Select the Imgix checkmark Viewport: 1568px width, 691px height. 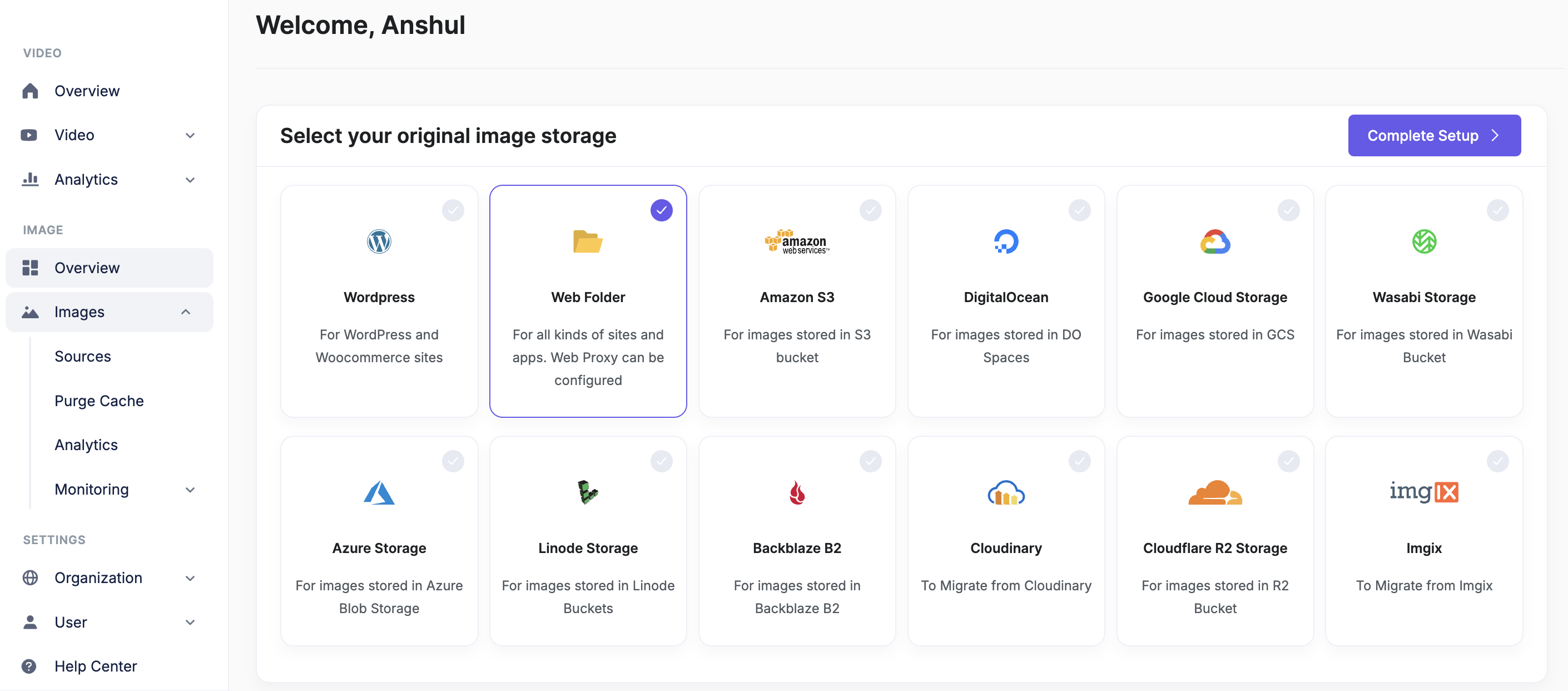point(1497,461)
